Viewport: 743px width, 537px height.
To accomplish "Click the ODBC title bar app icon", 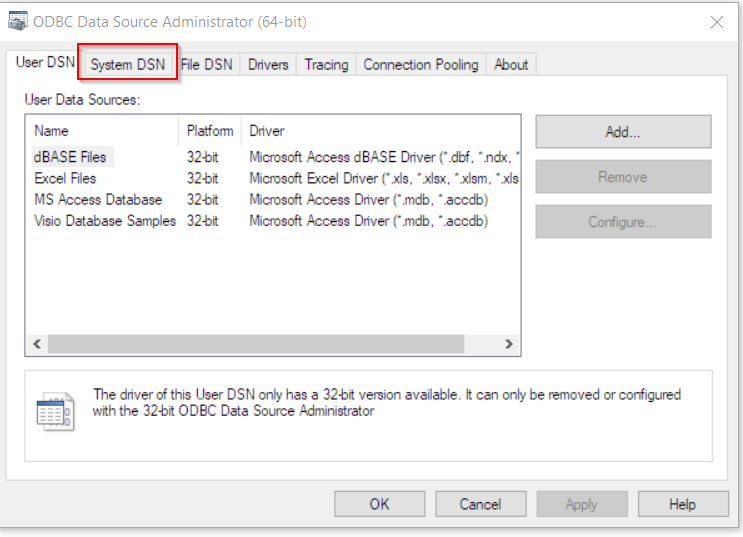I will pos(17,22).
